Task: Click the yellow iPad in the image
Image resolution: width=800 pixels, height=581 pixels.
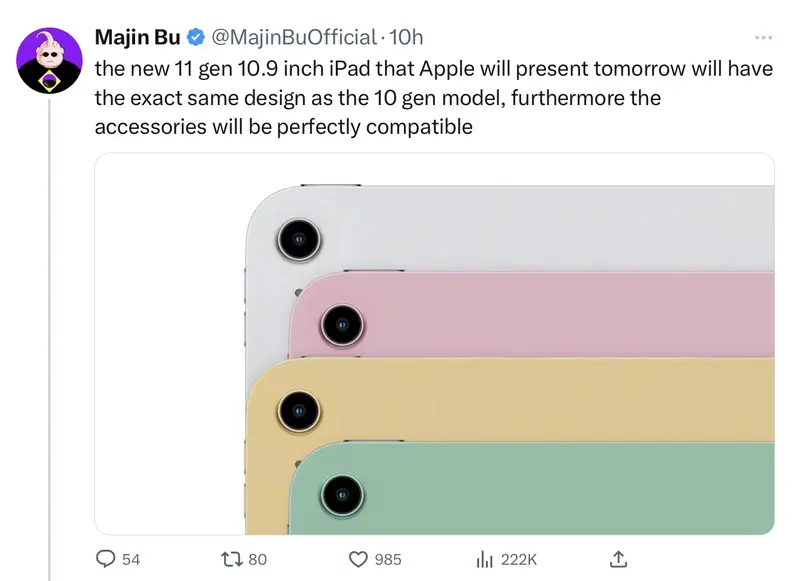Action: pyautogui.click(x=510, y=400)
